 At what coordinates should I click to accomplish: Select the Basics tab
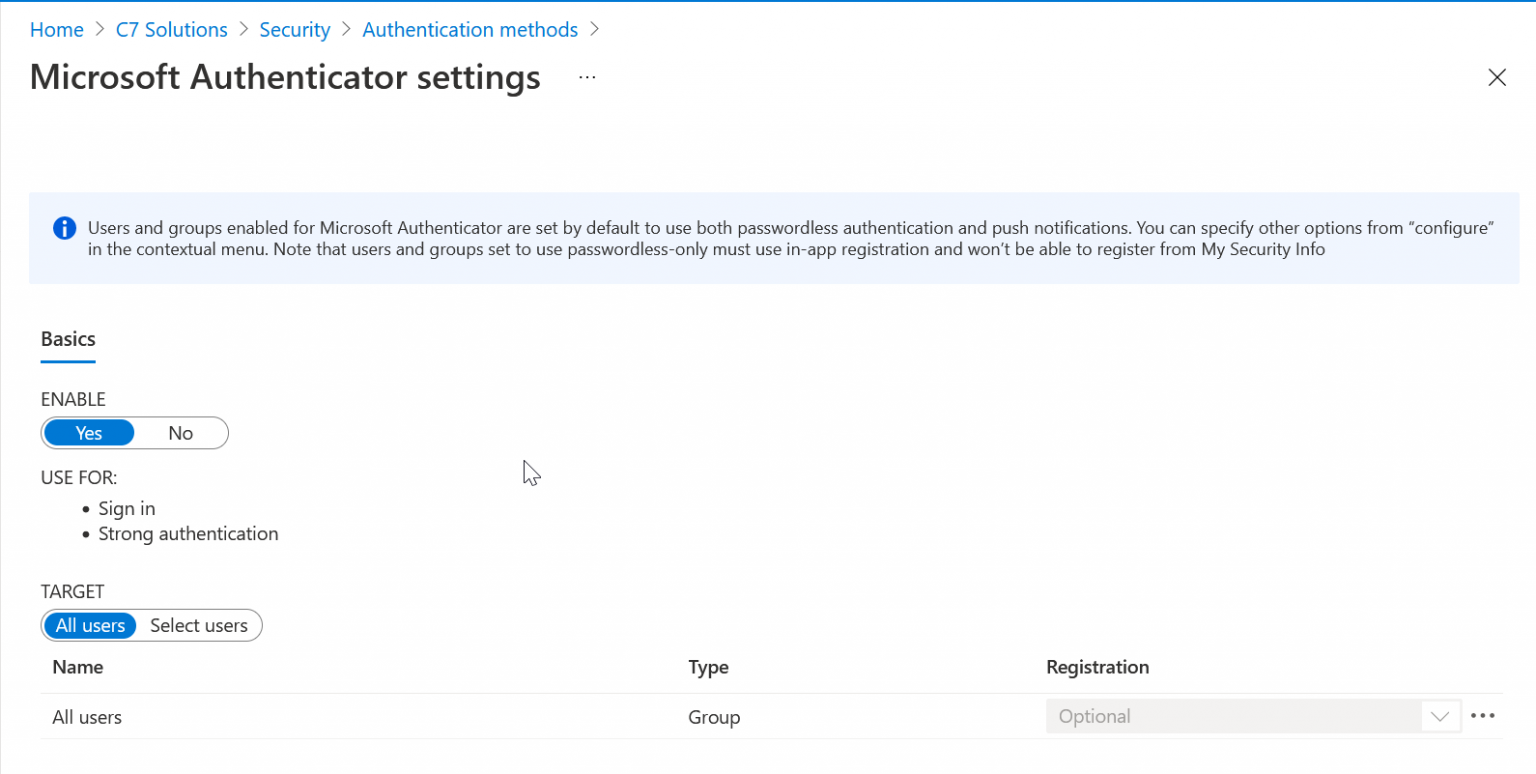click(x=68, y=339)
